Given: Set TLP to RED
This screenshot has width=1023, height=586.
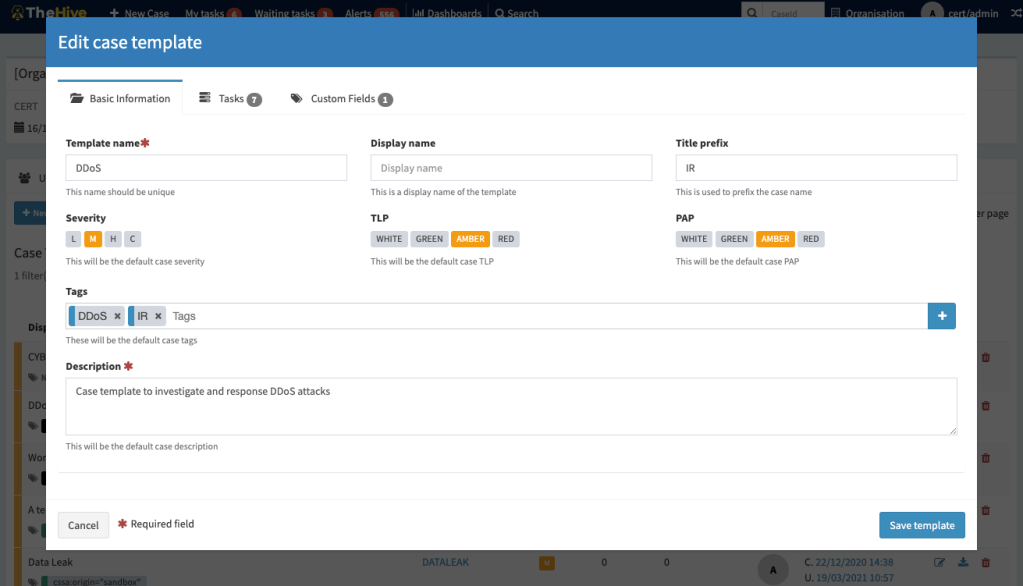Looking at the screenshot, I should (505, 239).
